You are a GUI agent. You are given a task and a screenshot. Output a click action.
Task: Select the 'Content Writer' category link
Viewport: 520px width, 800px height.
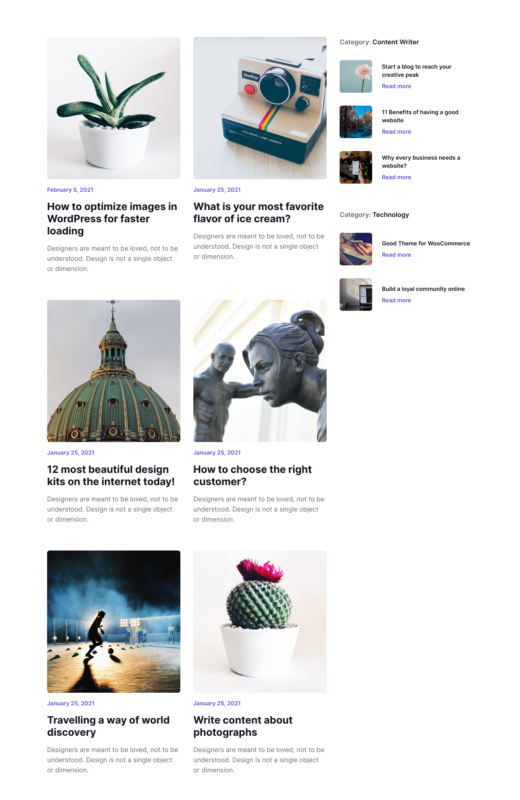pyautogui.click(x=395, y=42)
